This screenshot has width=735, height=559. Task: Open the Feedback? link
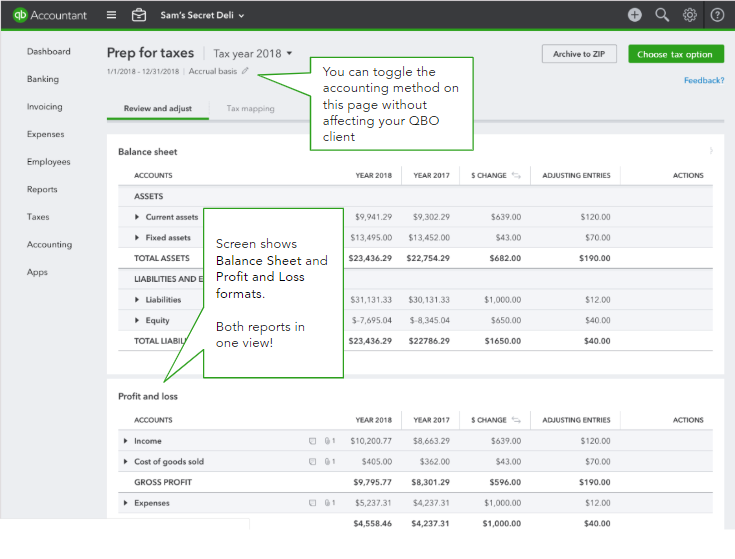pyautogui.click(x=704, y=81)
